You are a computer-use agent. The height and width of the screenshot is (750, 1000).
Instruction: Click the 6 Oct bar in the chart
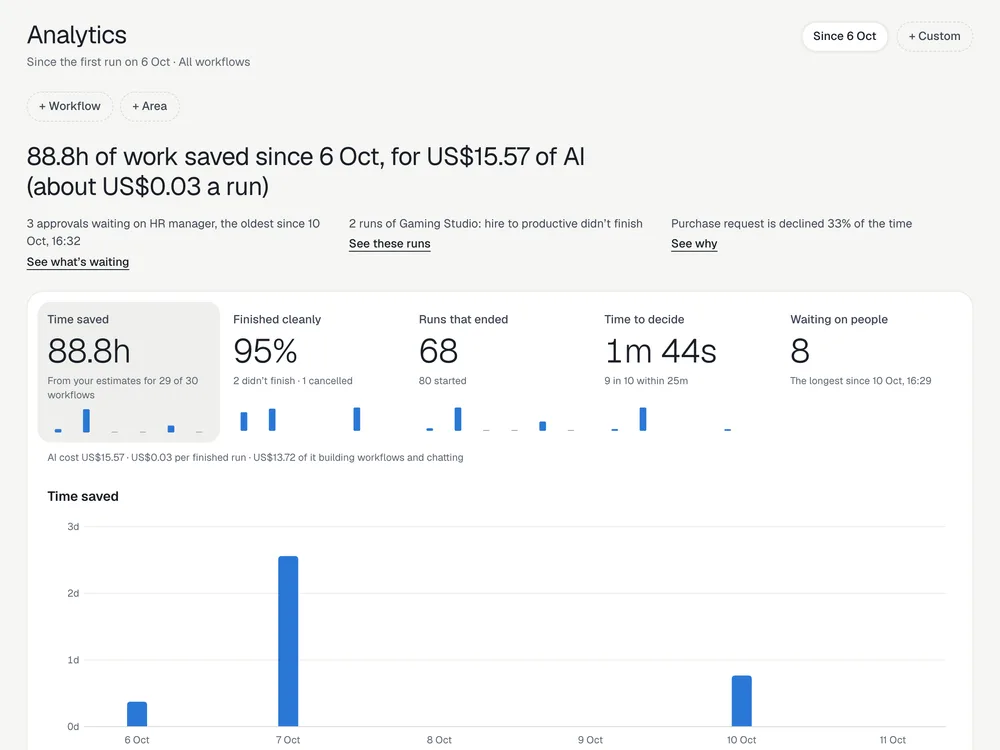137,714
